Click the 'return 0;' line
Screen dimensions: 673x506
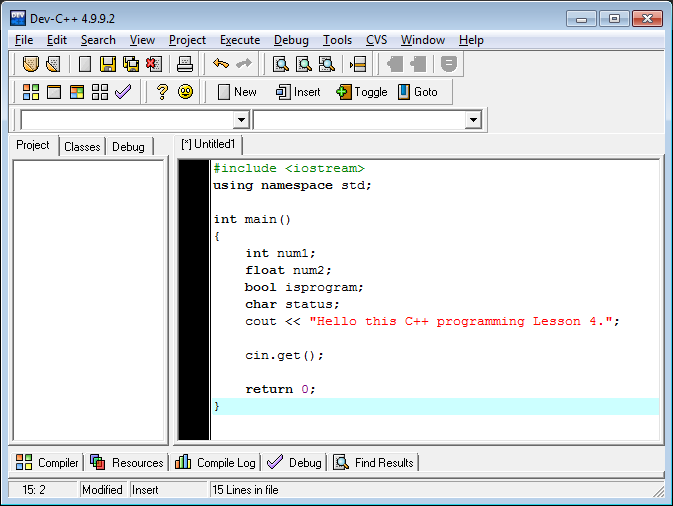[x=280, y=389]
